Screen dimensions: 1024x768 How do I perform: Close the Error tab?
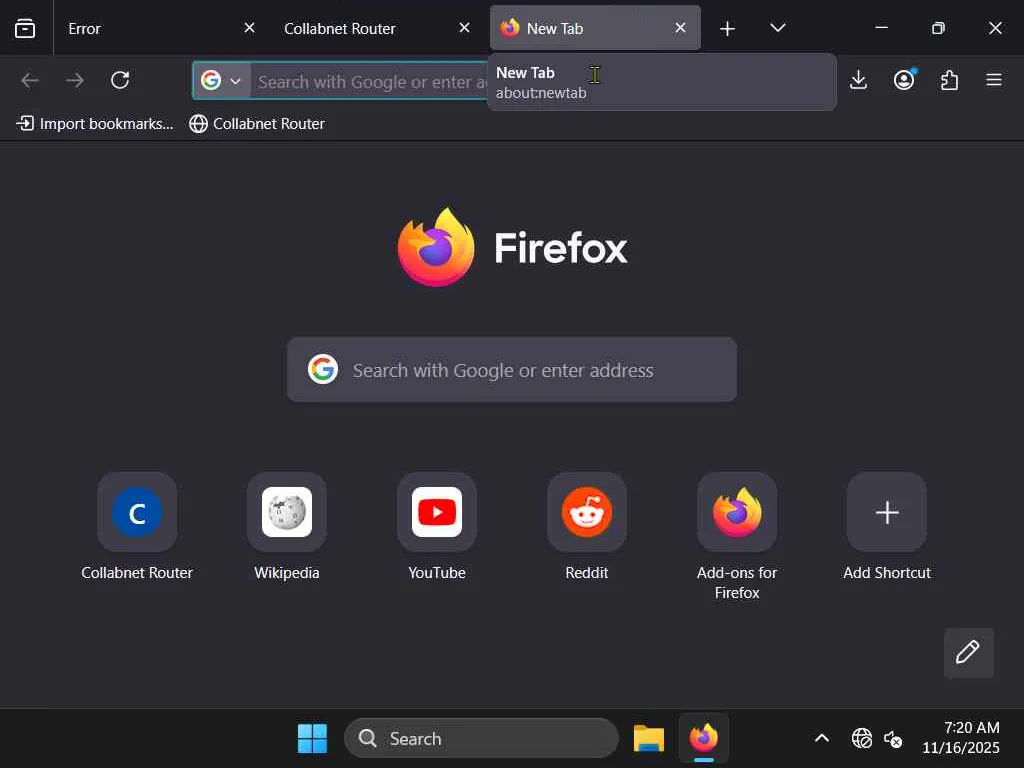(249, 28)
